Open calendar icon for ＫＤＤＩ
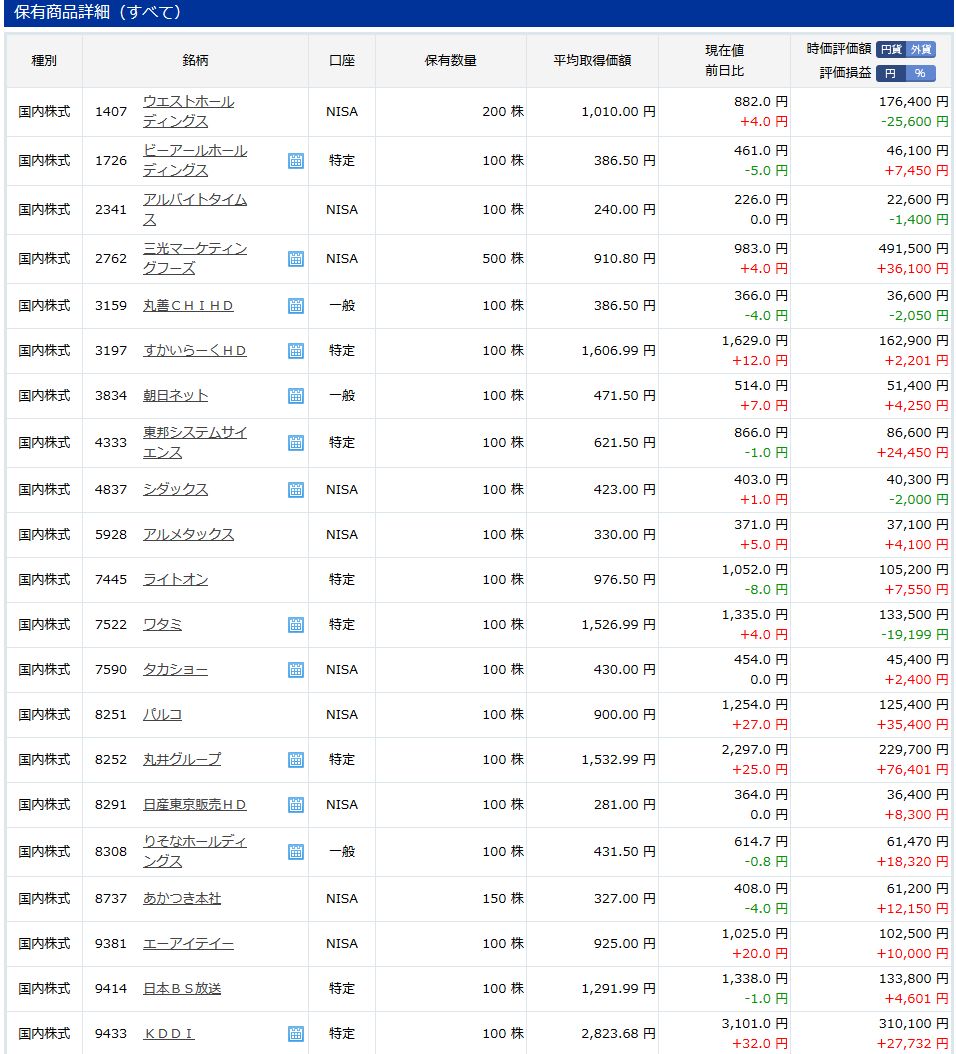 coord(296,1034)
